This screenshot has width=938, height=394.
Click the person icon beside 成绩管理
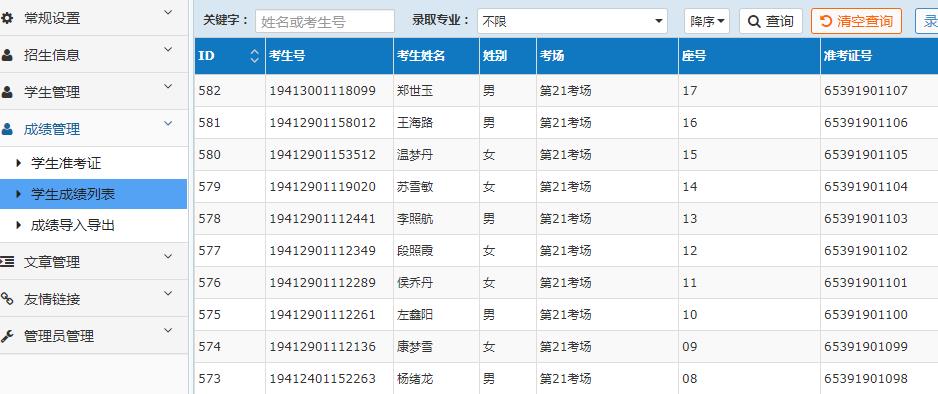pyautogui.click(x=7, y=130)
